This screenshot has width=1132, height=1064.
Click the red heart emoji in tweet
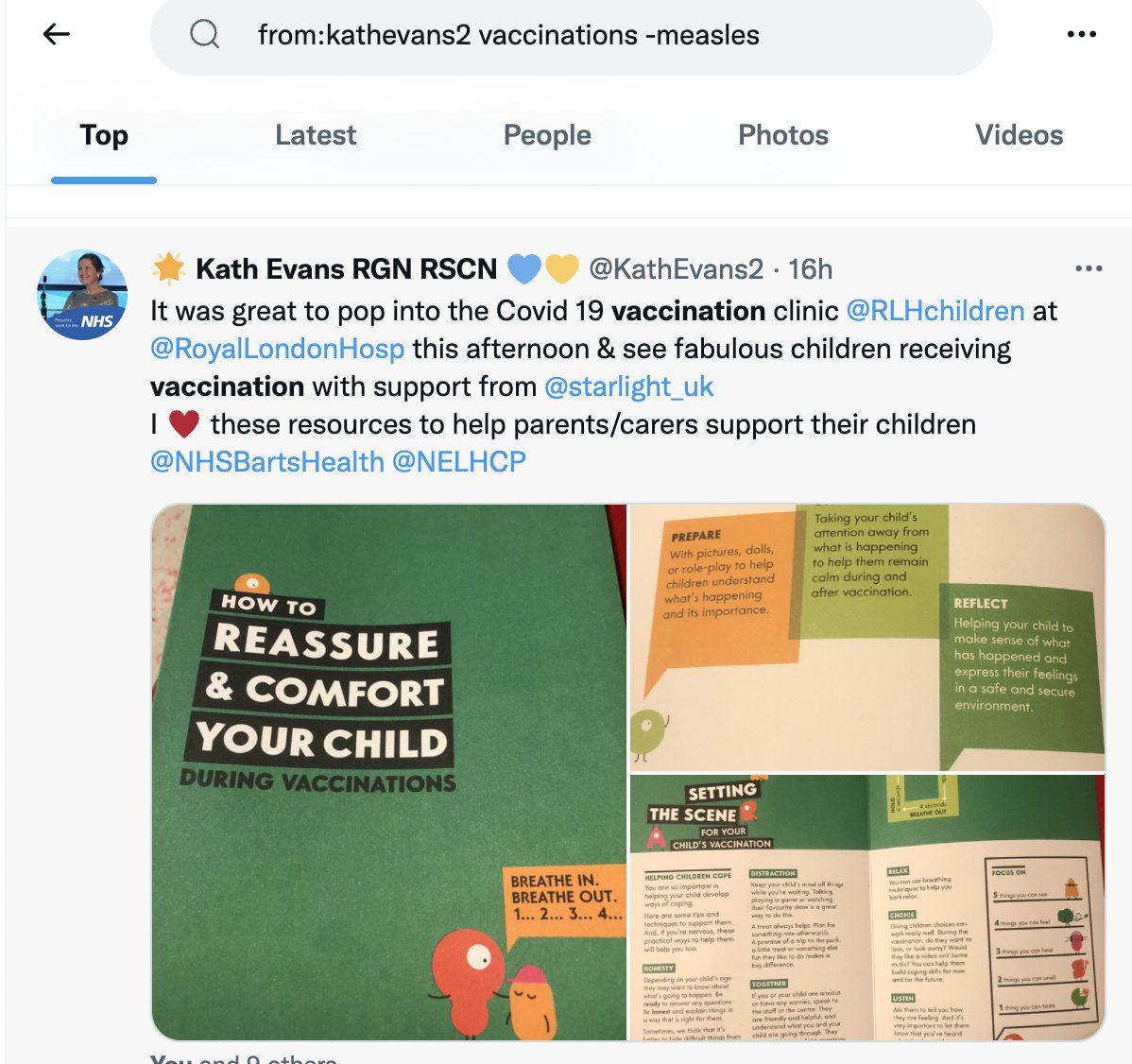tap(184, 423)
